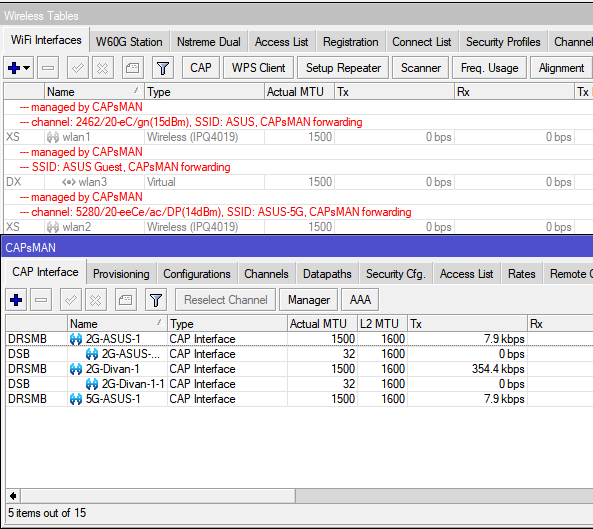
Task: Click the enable checkmark icon in Wireless Tables
Action: tap(78, 68)
